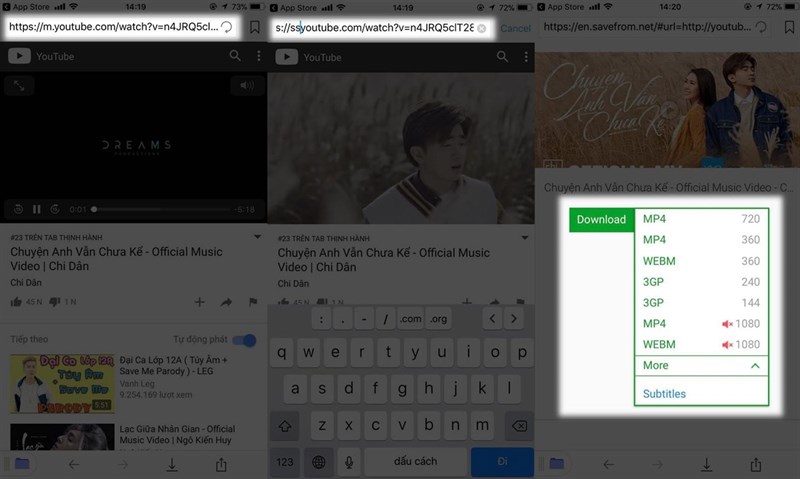Seek on the video progress bar
The width and height of the screenshot is (800, 479).
tap(161, 209)
